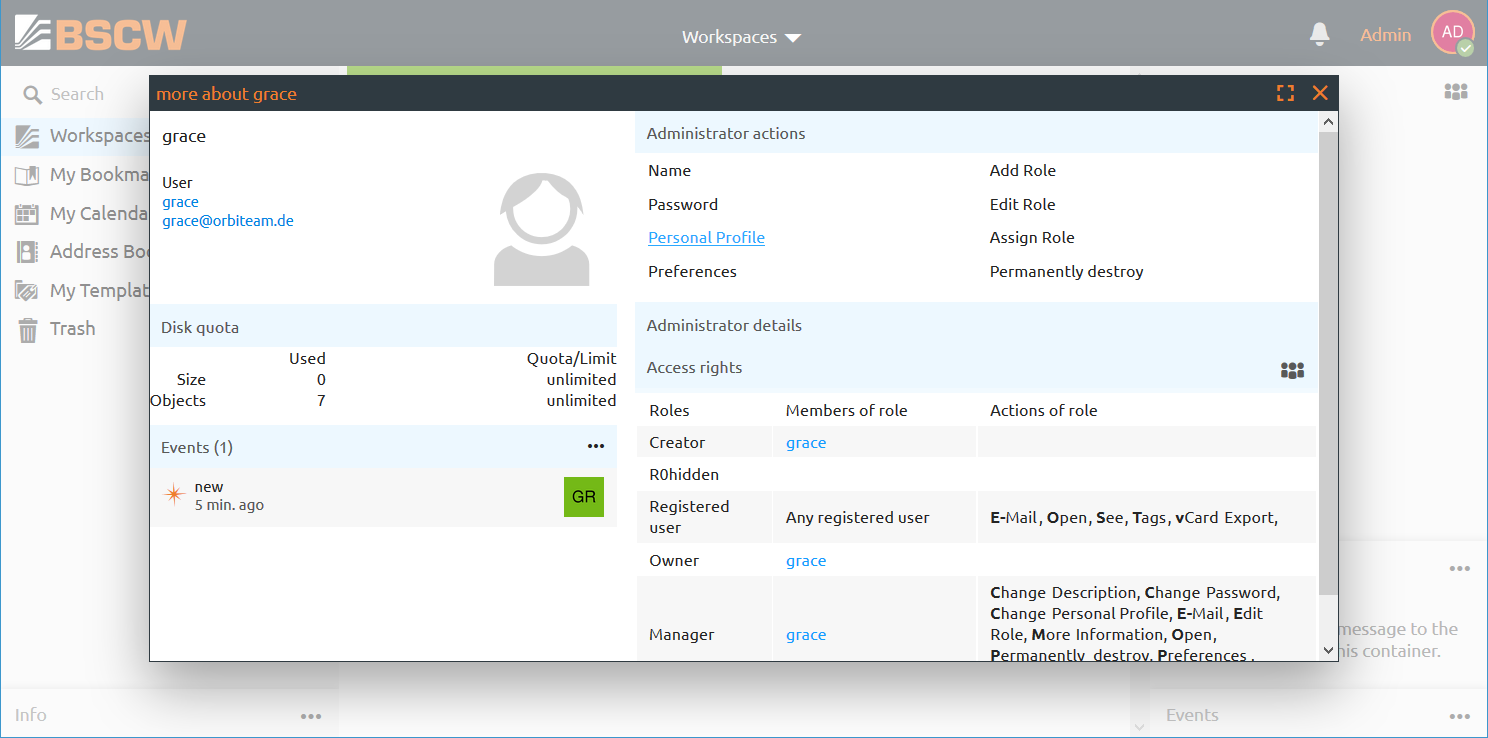
Task: Open the Workspaces dropdown in header
Action: point(741,37)
